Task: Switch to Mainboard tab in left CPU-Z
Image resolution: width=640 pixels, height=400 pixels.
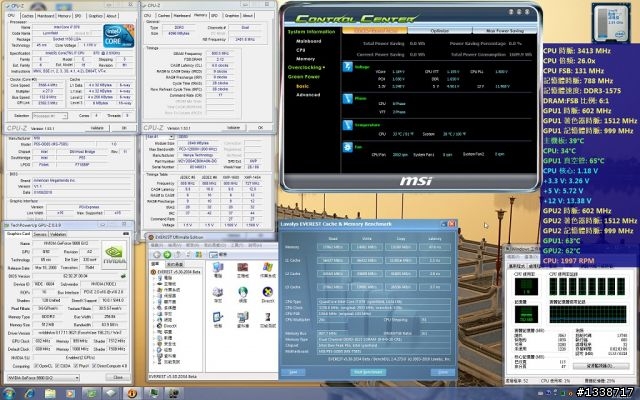Action: click(x=46, y=16)
